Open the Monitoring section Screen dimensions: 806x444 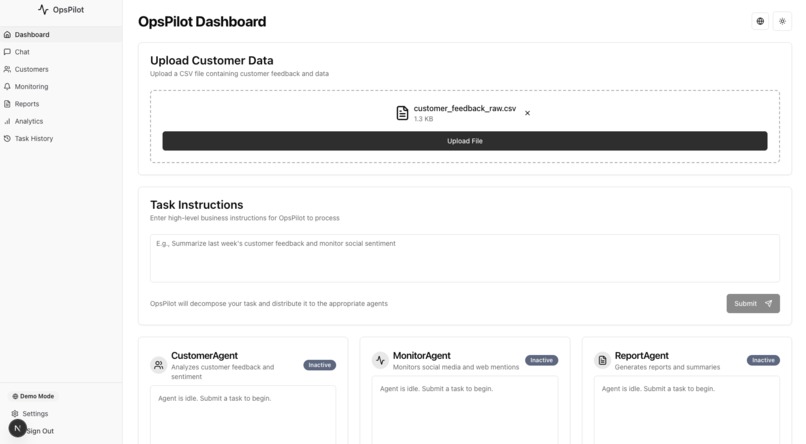[x=61, y=86]
